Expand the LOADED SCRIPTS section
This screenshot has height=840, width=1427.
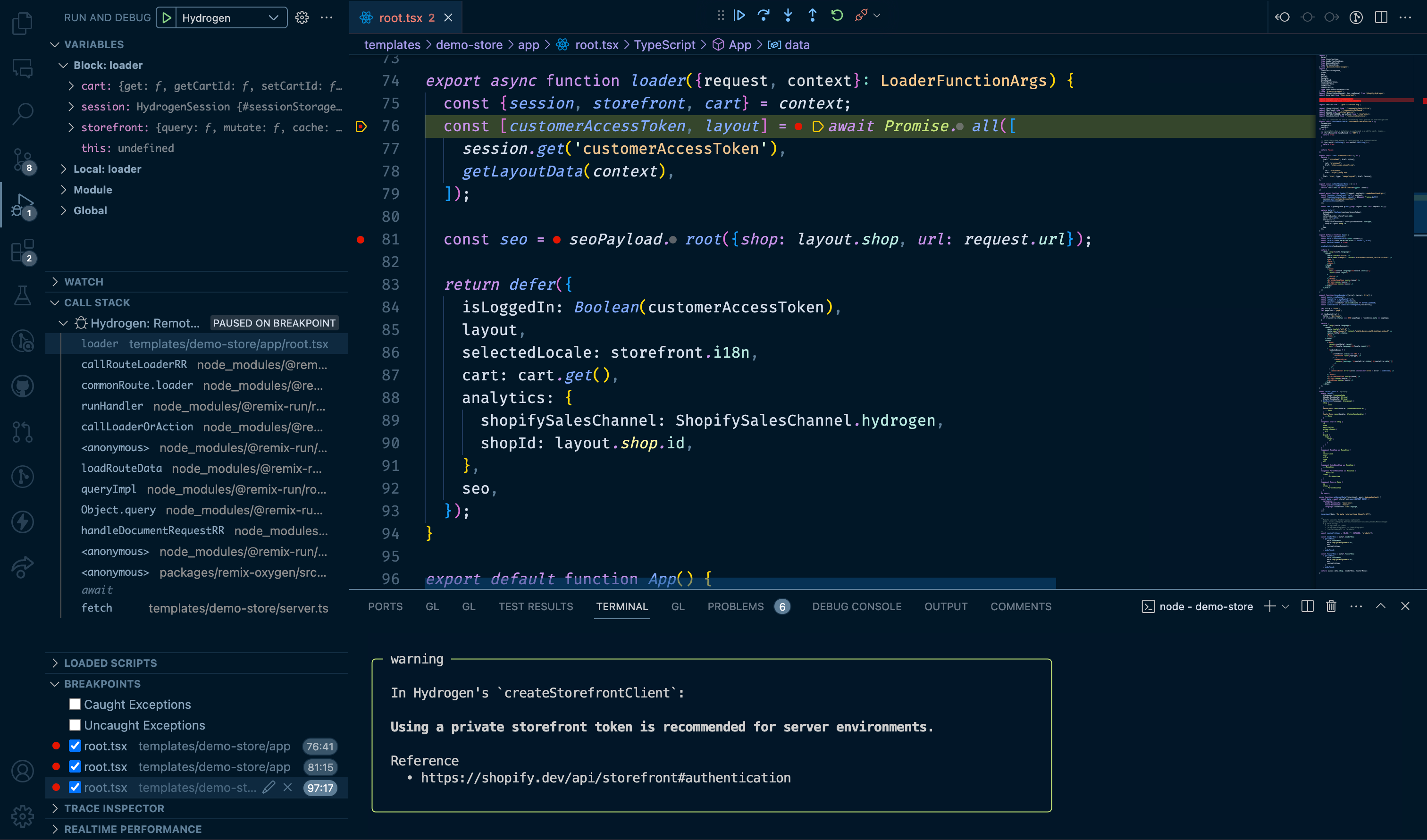pyautogui.click(x=109, y=661)
